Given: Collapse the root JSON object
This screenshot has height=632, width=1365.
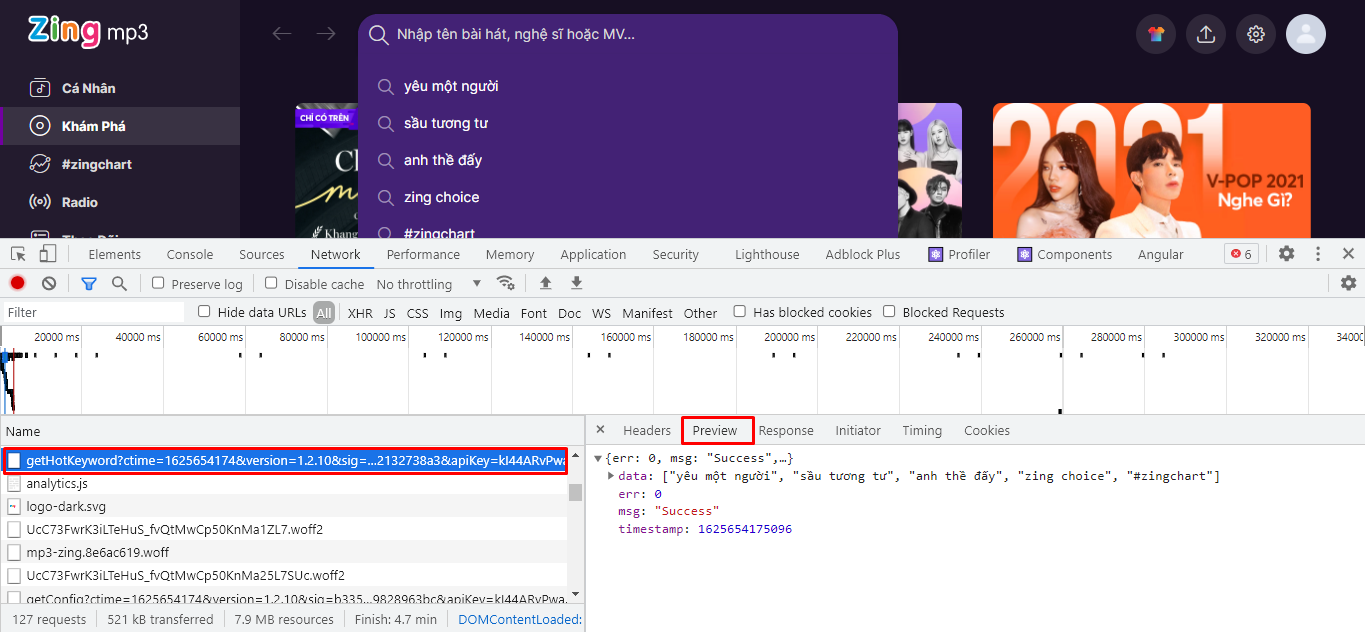Looking at the screenshot, I should pyautogui.click(x=598, y=458).
